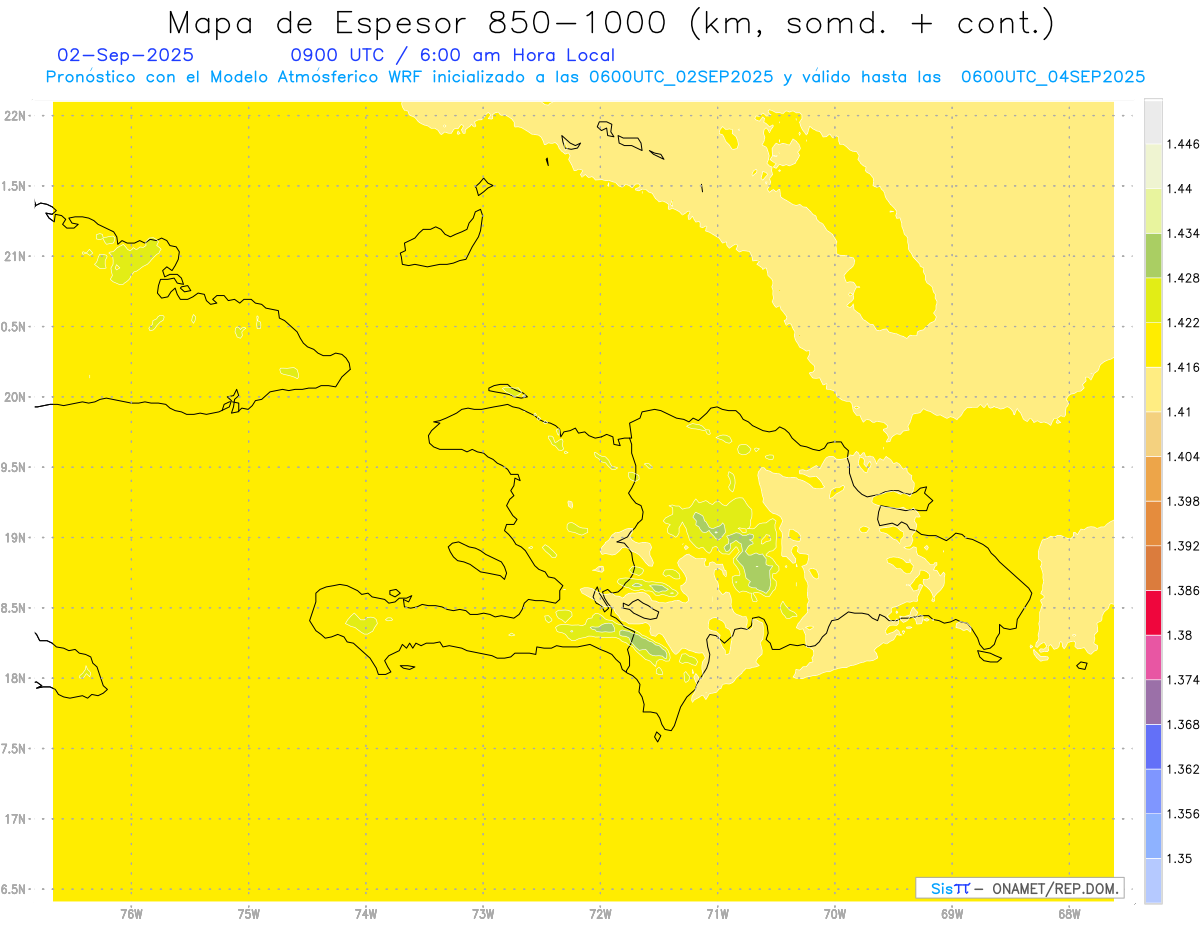Click the legend value '1.404'

click(x=1183, y=456)
